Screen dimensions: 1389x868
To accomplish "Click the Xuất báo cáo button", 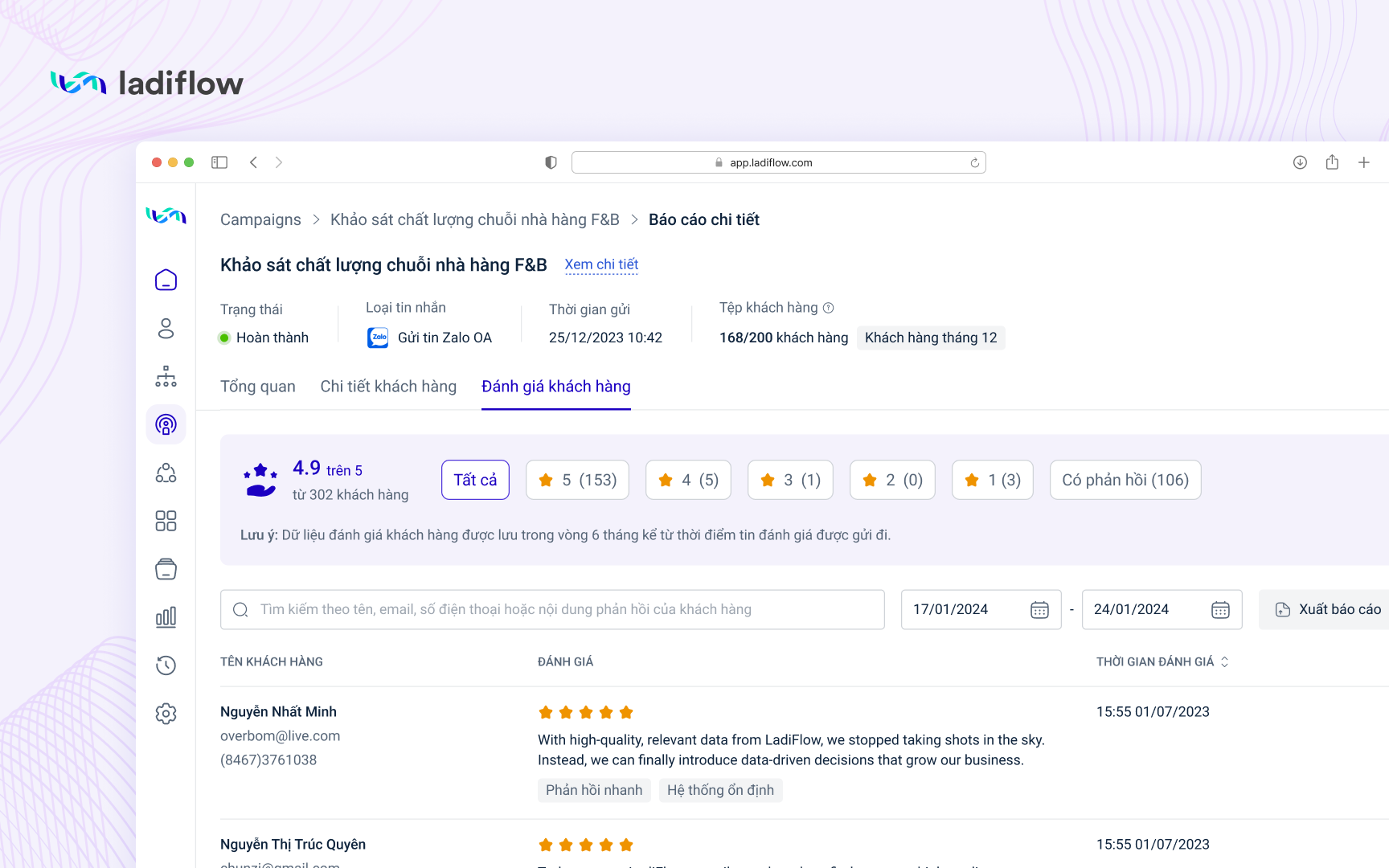I will pos(1328,609).
